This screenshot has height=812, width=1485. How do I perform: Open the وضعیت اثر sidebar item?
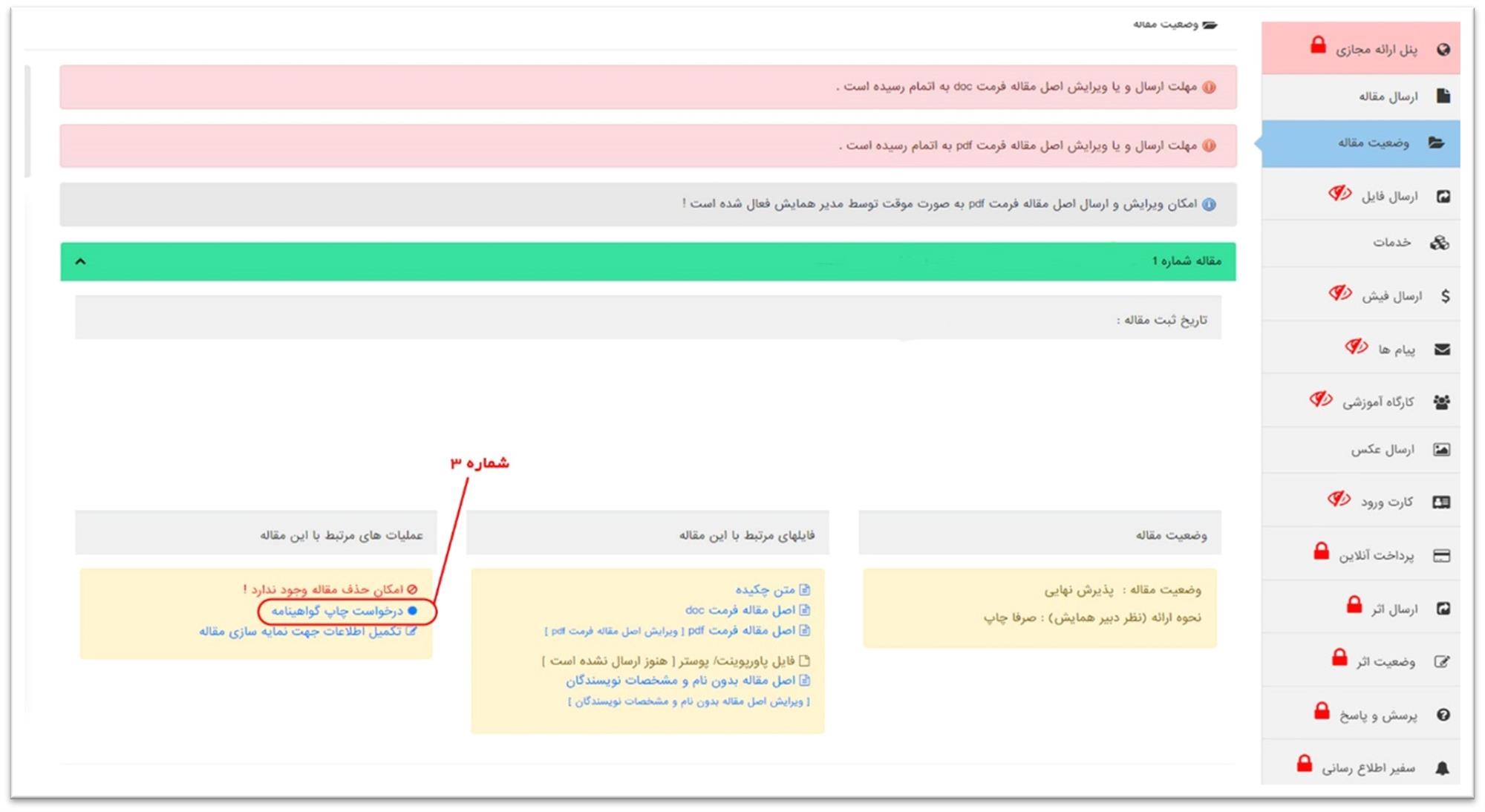(1386, 662)
